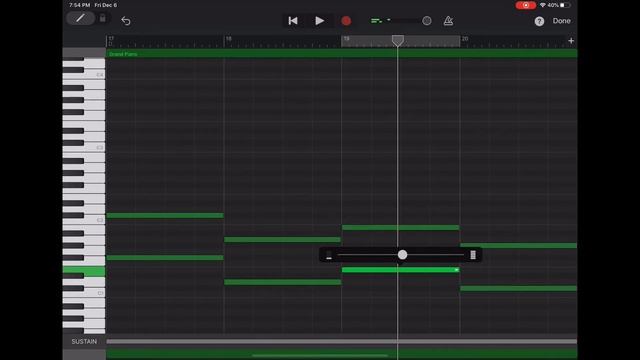Tap the SUSTAIN lane label

84,341
